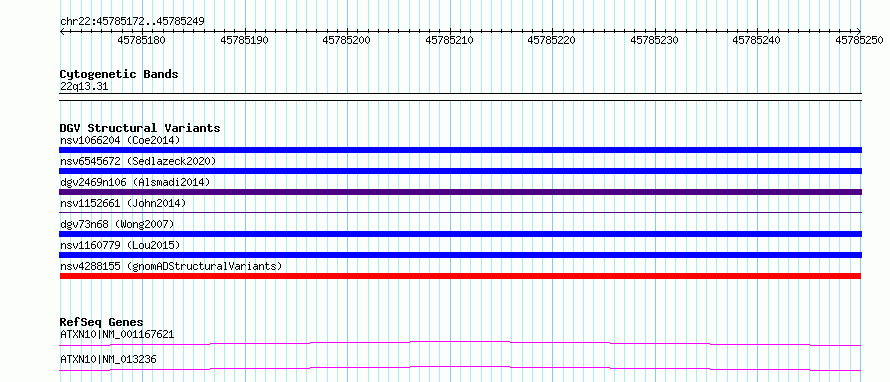Select ATXN10|NM_013236 transcript label

click(x=108, y=359)
